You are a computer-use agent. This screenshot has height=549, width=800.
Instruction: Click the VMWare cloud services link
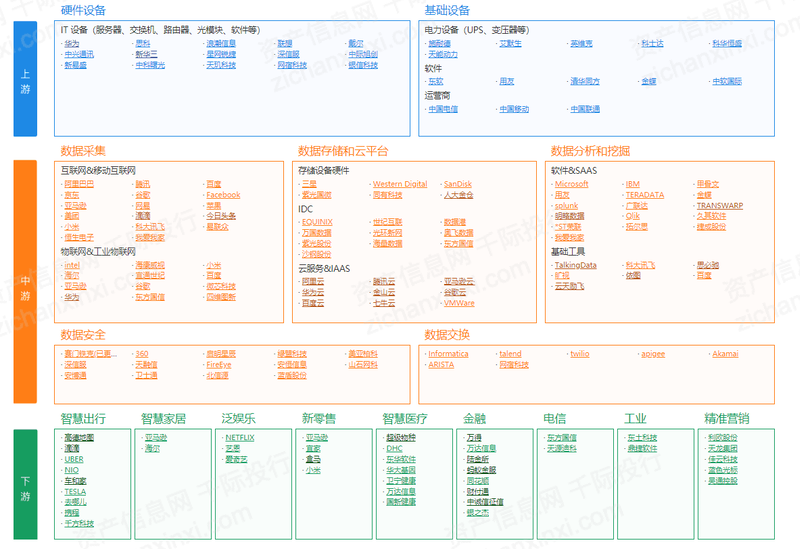coord(460,303)
